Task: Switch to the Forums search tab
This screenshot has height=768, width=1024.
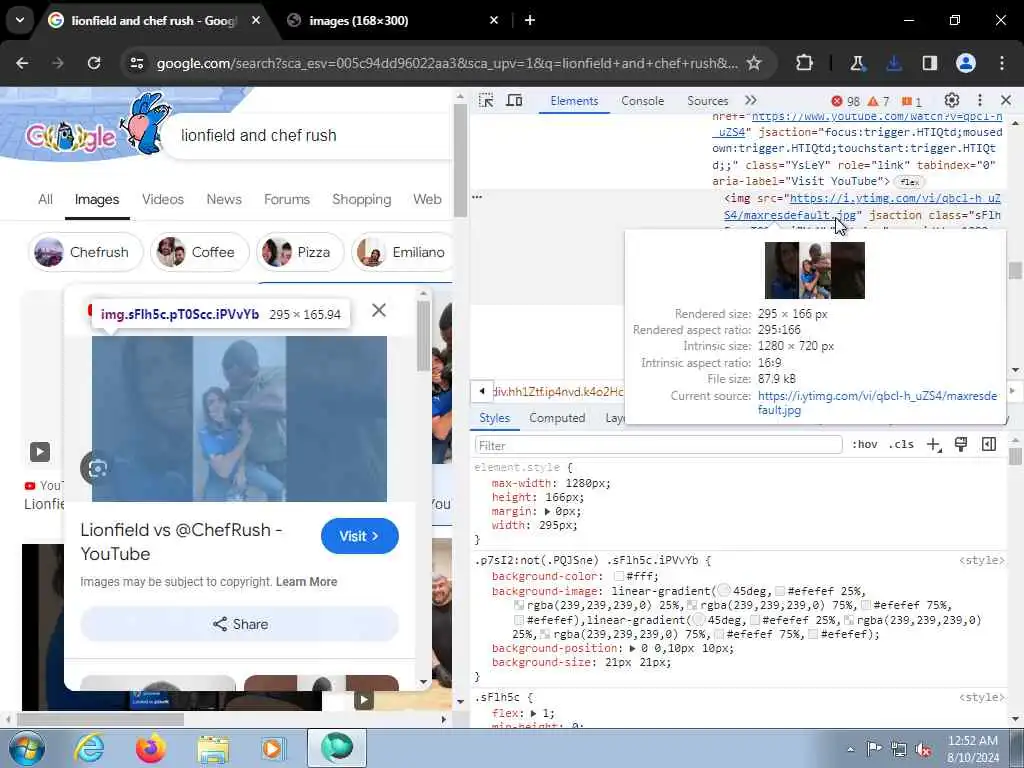Action: pos(287,199)
